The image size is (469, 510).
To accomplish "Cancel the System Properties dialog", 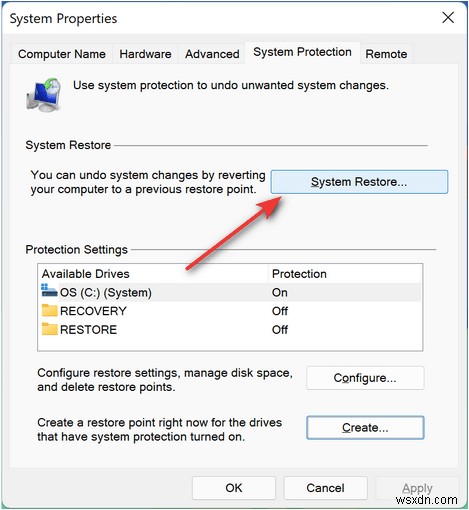I will [x=325, y=488].
